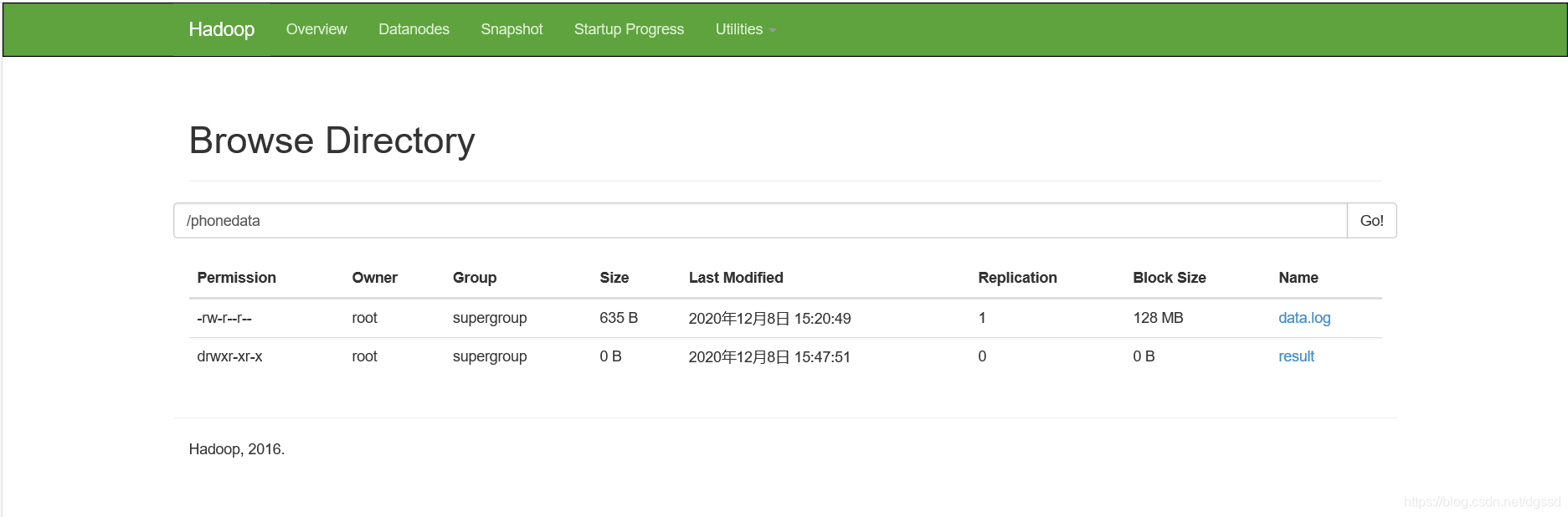Click replication value 1 for data.log

pyautogui.click(x=982, y=318)
